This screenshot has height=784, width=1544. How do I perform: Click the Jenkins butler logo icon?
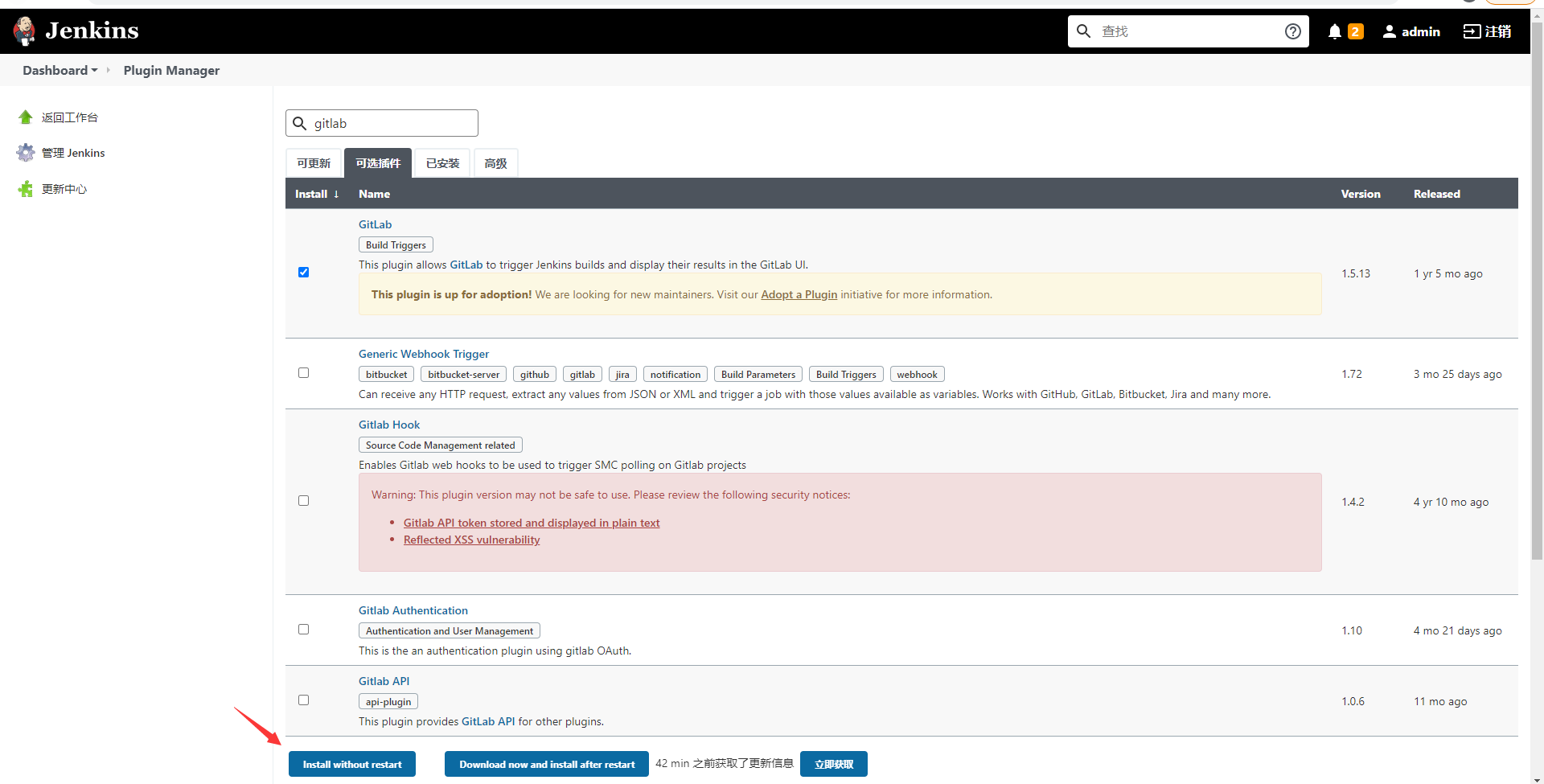point(25,31)
